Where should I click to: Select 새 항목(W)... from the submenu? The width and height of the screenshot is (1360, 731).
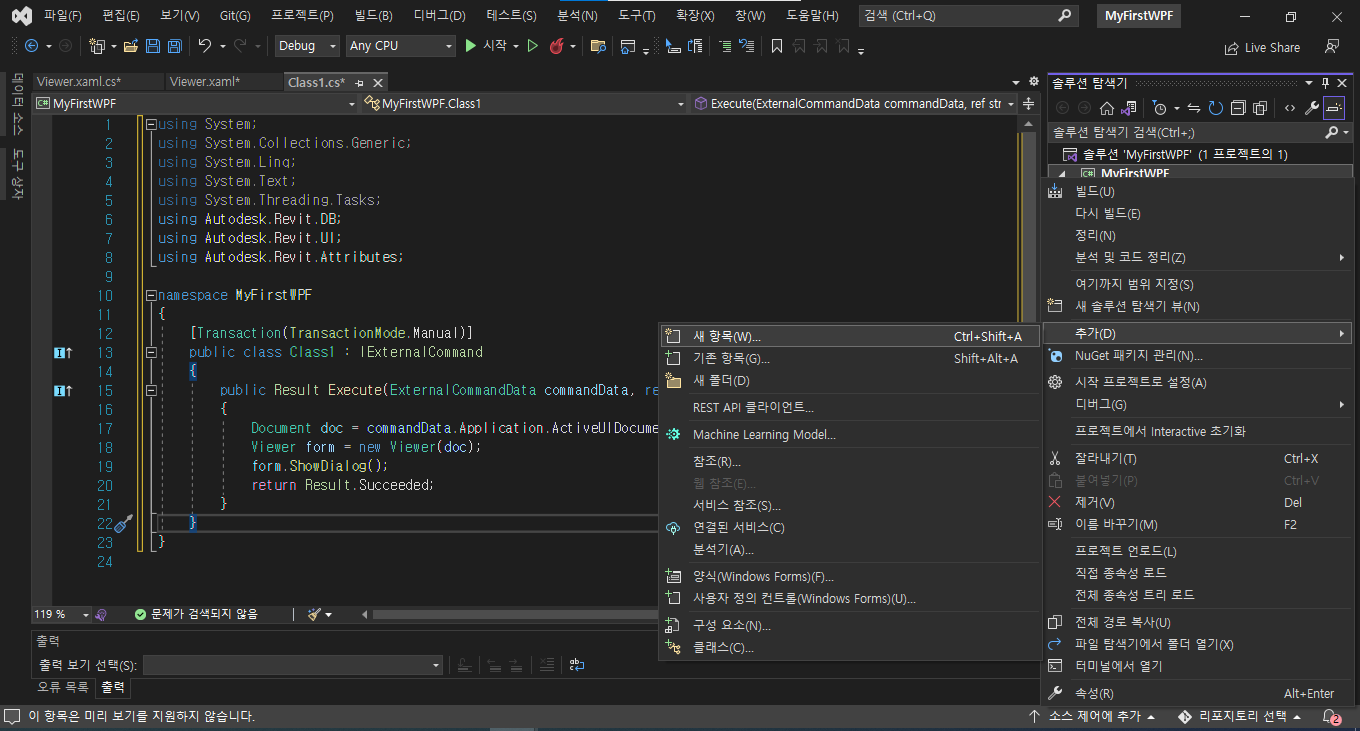851,337
